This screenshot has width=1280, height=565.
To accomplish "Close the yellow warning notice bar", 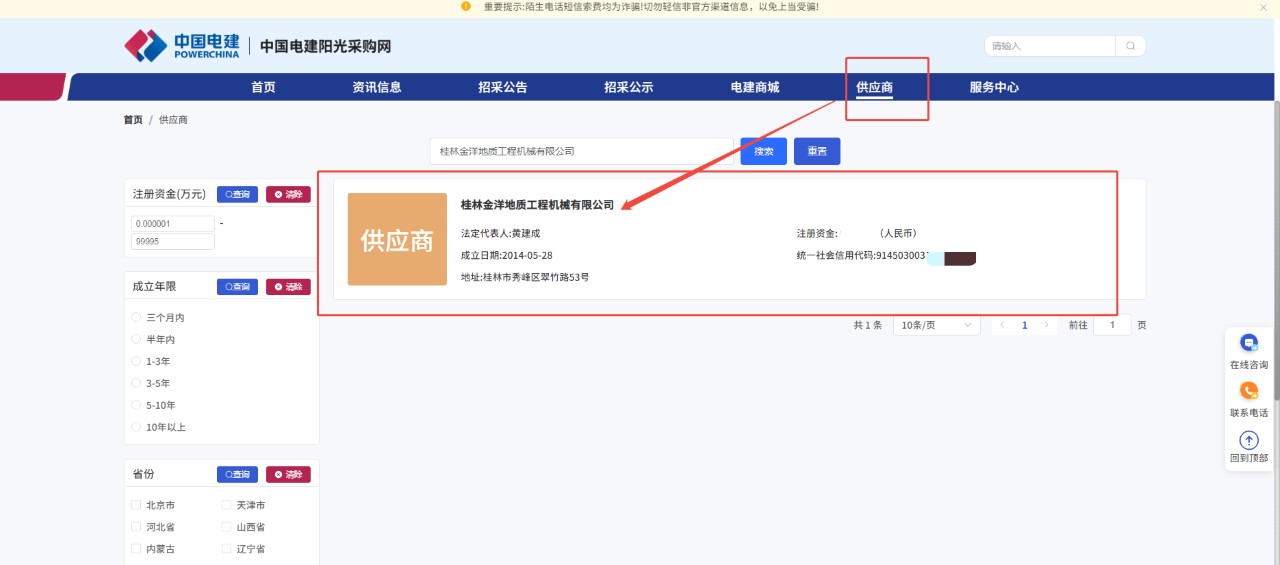I will point(1263,7).
